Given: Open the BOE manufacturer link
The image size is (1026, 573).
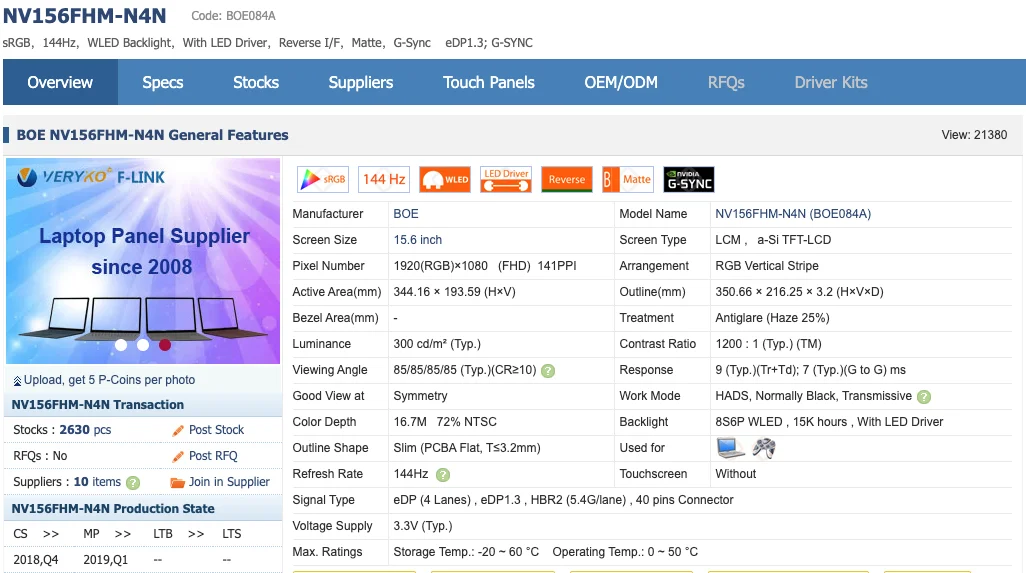Looking at the screenshot, I should (x=406, y=214).
